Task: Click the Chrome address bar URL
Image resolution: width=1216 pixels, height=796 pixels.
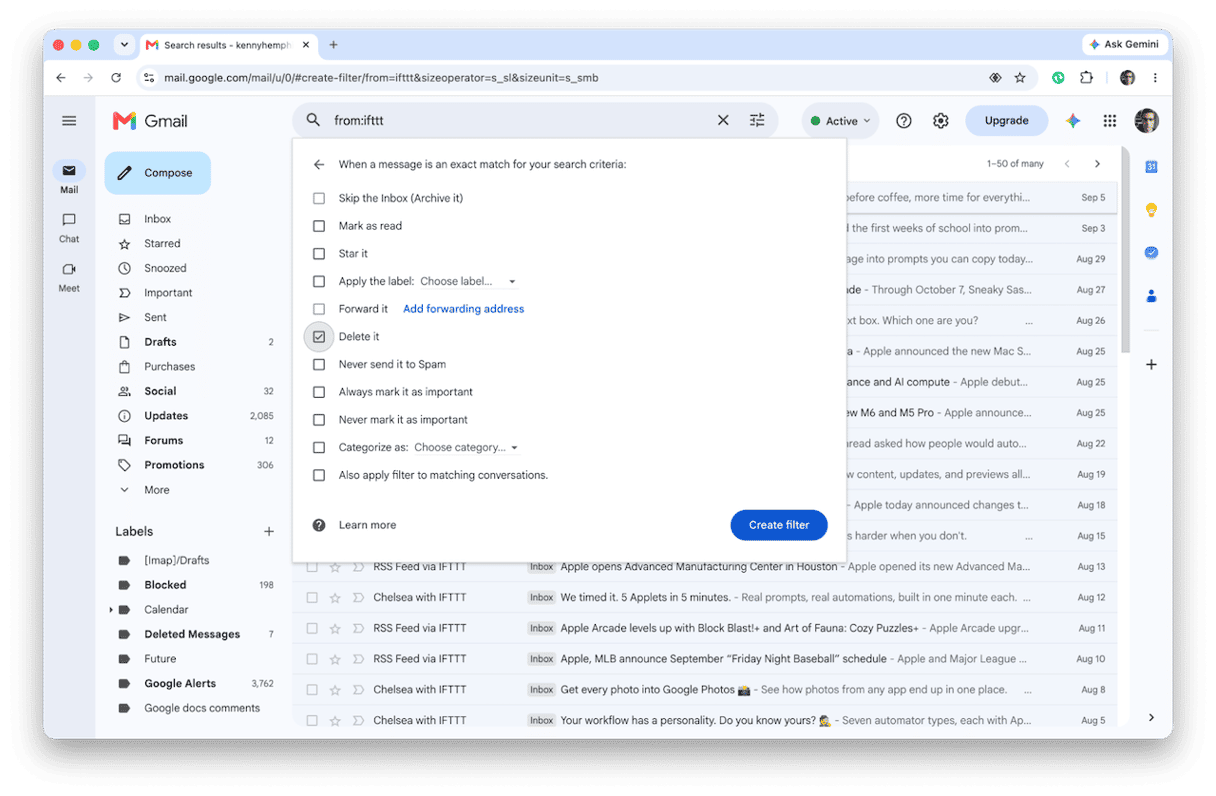Action: [x=381, y=77]
